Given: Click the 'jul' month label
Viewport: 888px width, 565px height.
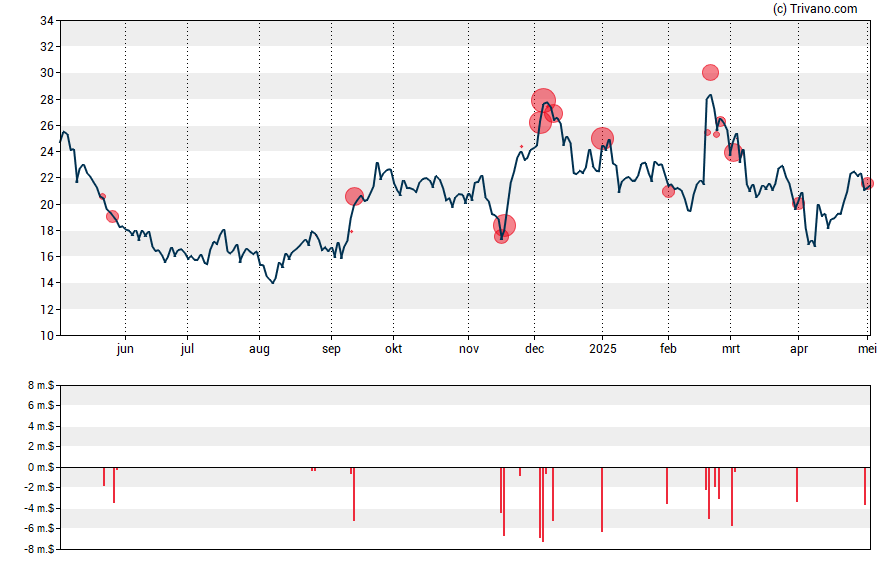Looking at the screenshot, I should 187,349.
